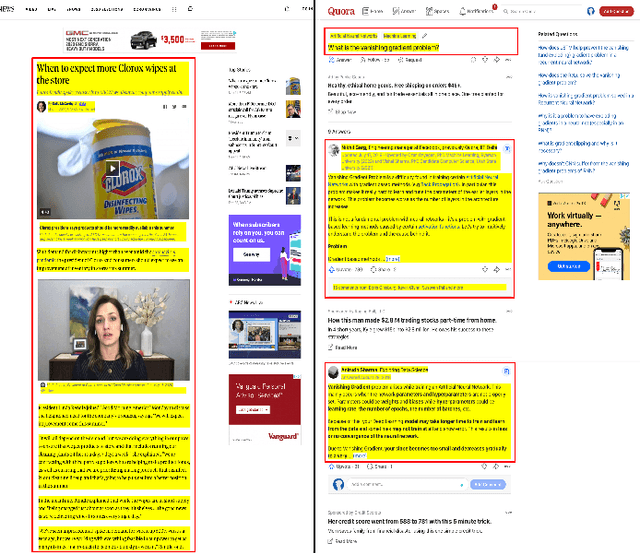
Task: Click the Add a comment input field
Action: click(407, 484)
